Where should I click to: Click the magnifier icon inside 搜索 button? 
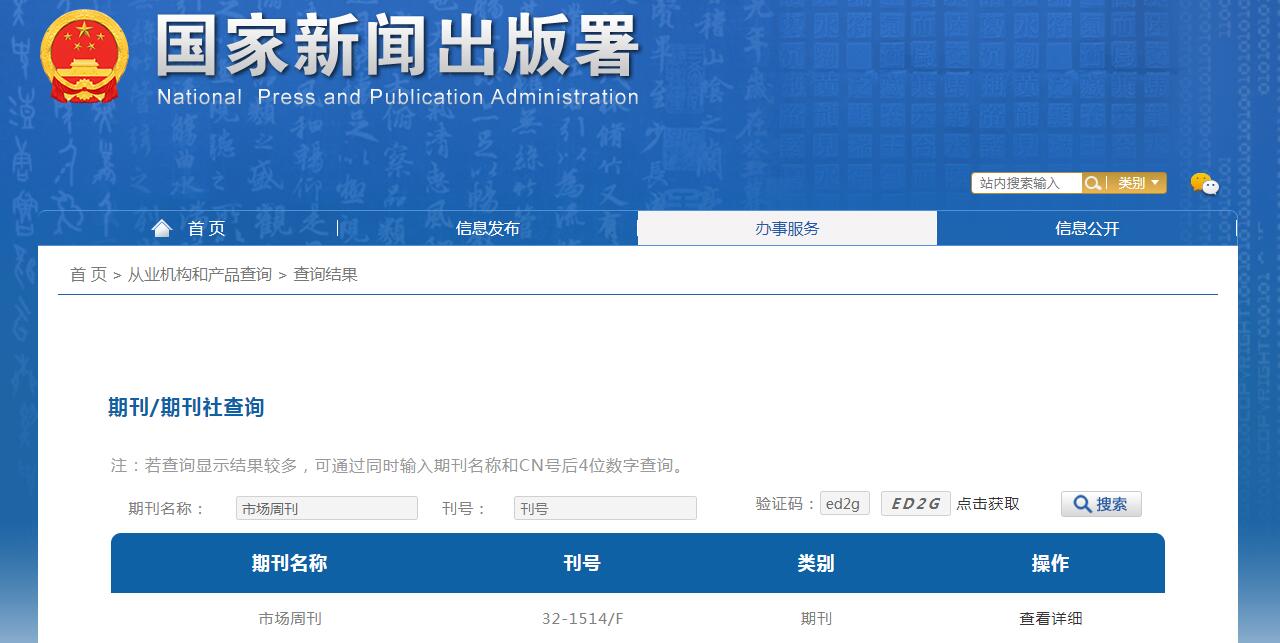coord(1082,504)
